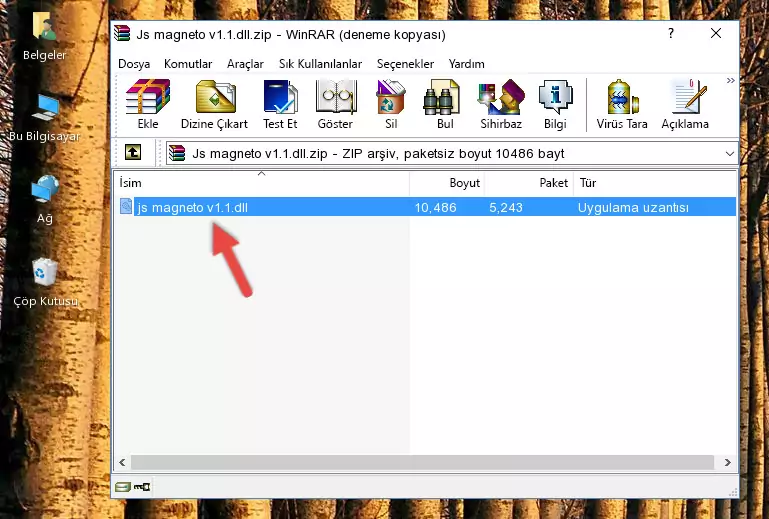Open the Sık Kullanılanlar menu
The image size is (769, 519).
click(320, 64)
